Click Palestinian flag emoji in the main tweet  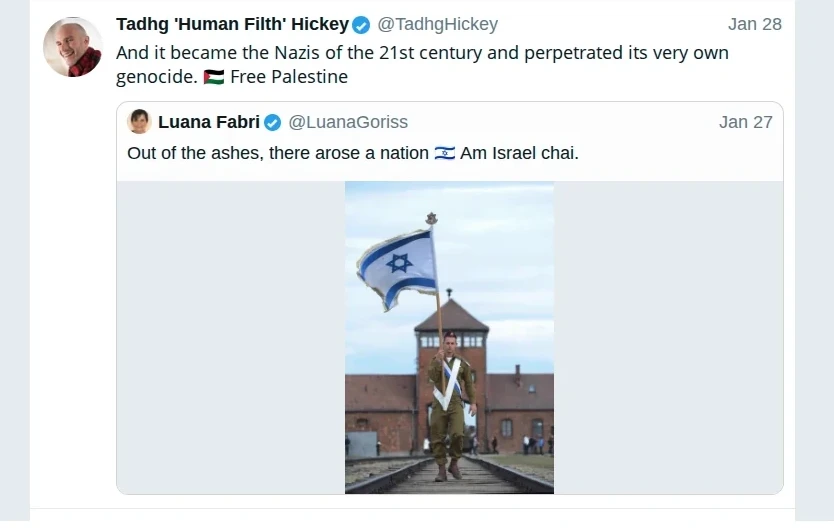tap(213, 77)
